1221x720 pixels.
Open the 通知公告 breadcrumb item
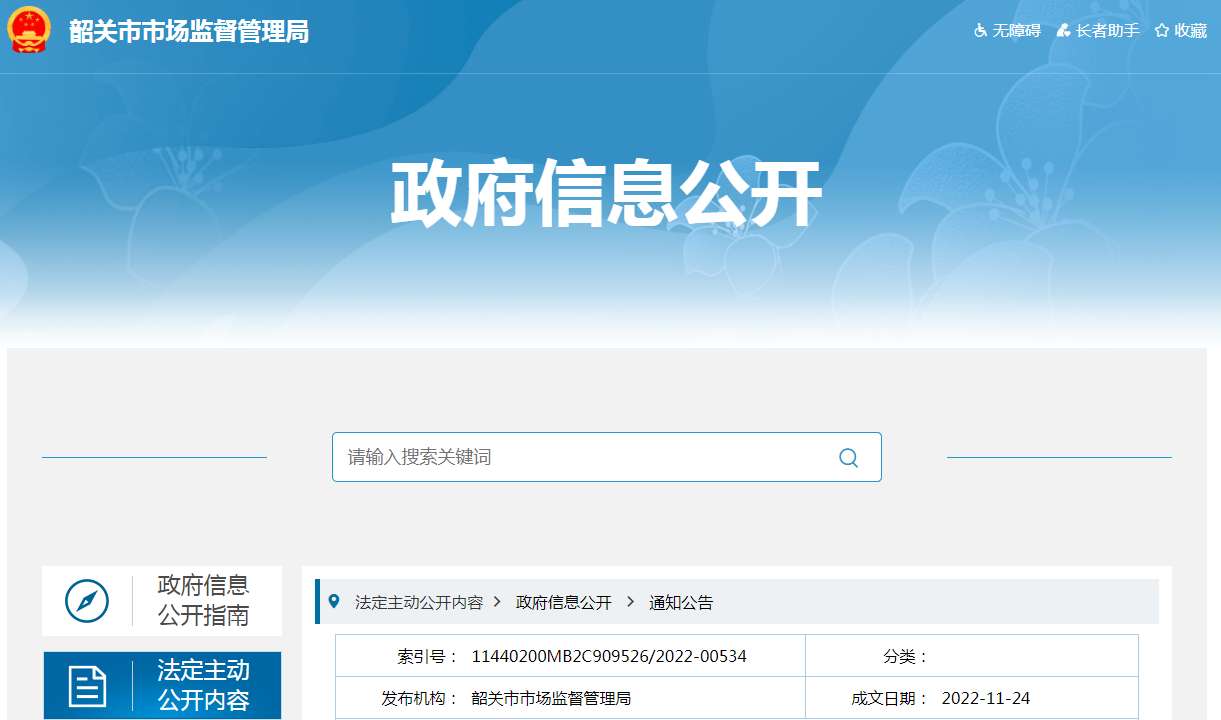681,603
